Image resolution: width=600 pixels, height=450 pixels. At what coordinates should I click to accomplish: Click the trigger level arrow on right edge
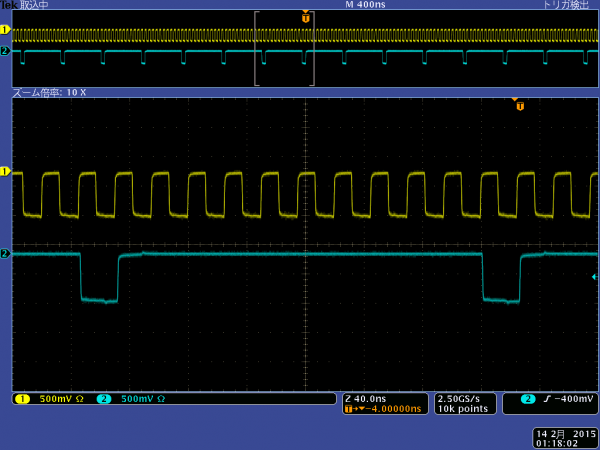594,277
